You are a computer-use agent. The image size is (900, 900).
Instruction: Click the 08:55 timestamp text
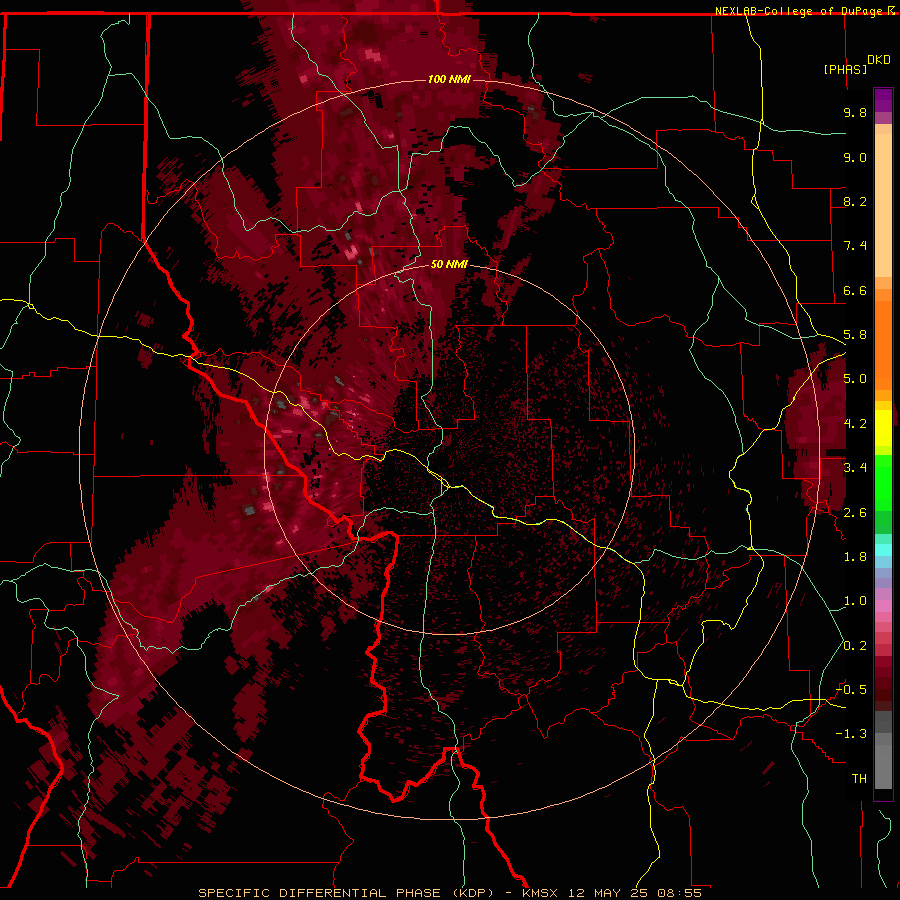680,893
